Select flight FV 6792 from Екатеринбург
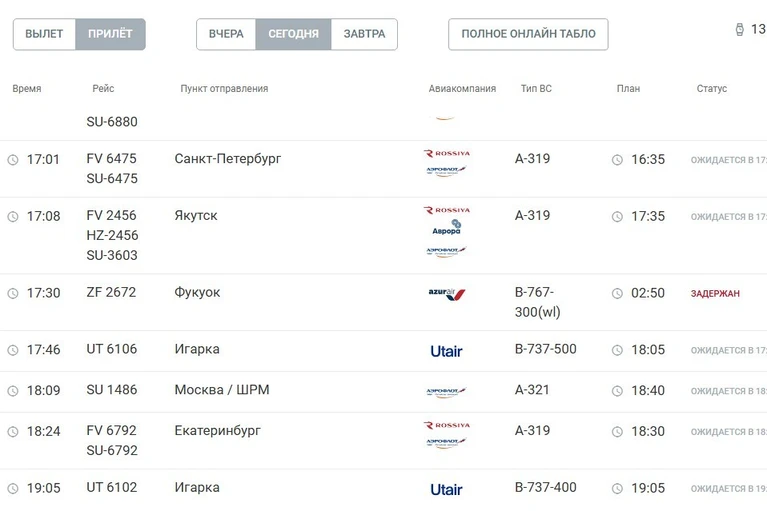 tap(111, 431)
